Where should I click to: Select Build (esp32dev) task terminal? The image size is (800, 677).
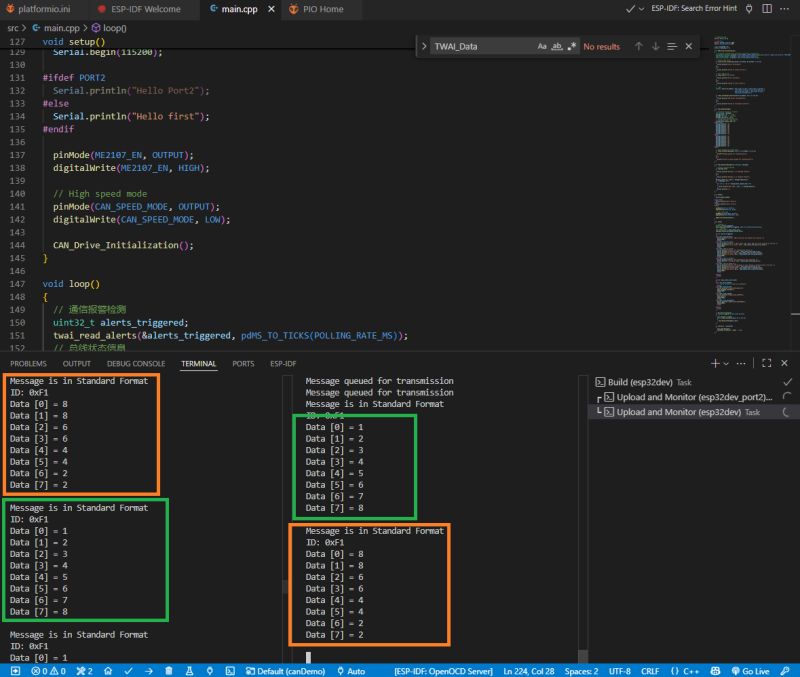click(x=694, y=382)
